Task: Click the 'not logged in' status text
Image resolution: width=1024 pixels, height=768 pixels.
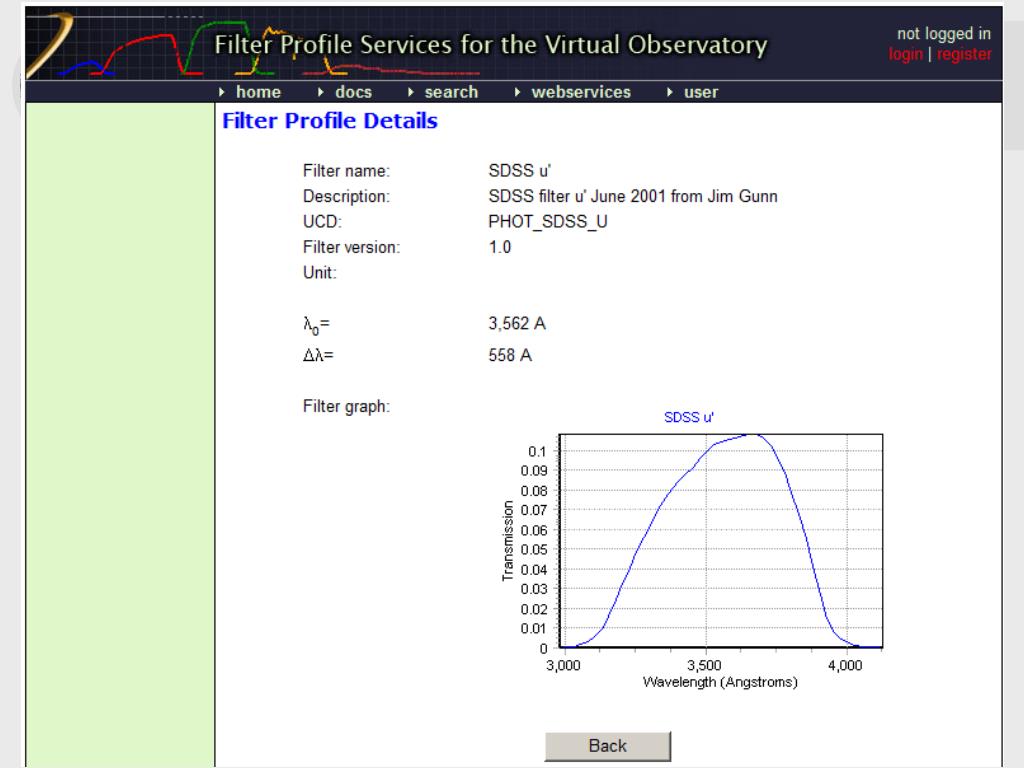Action: coord(944,33)
